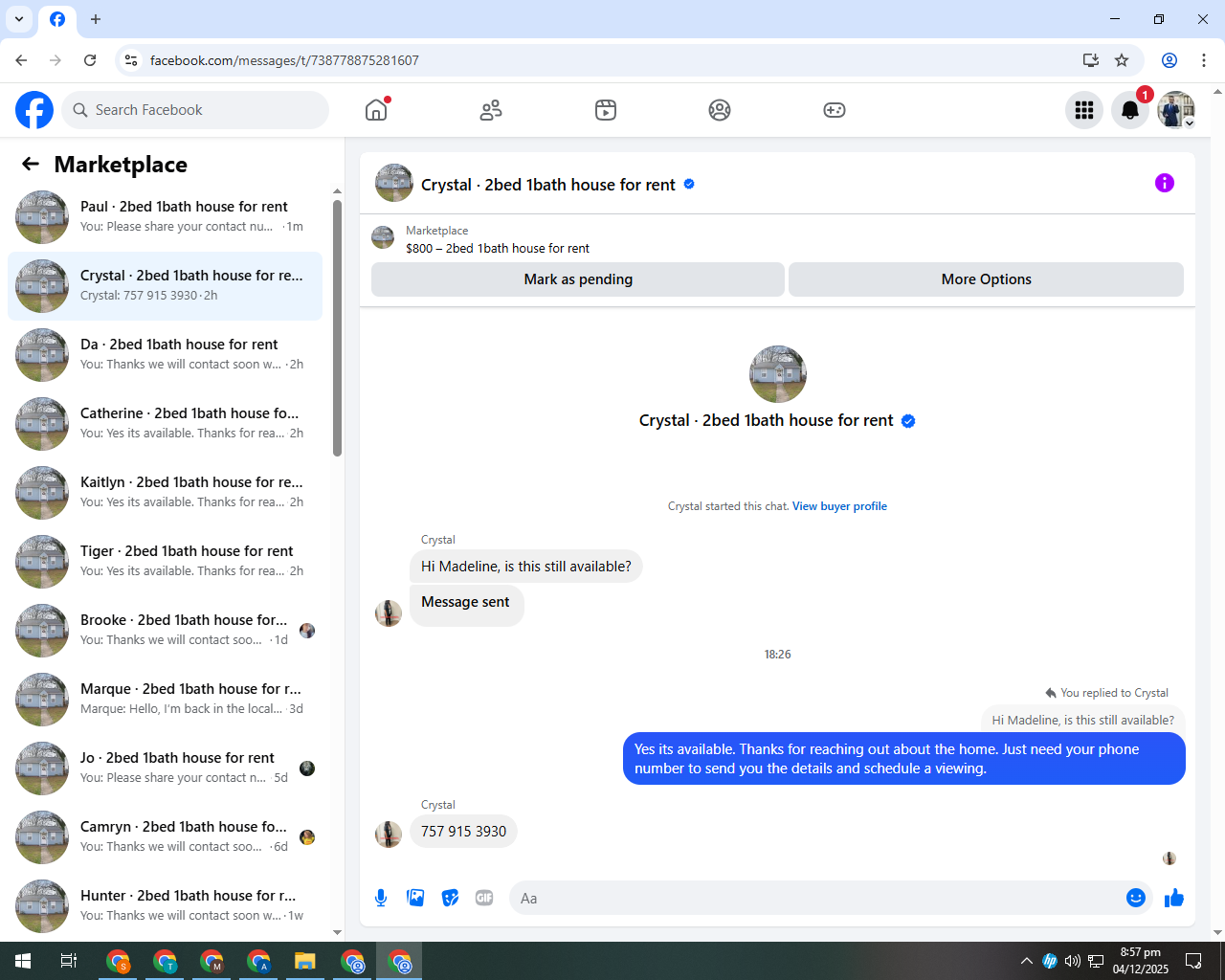
Task: Open a new tab plus button
Action: [96, 19]
